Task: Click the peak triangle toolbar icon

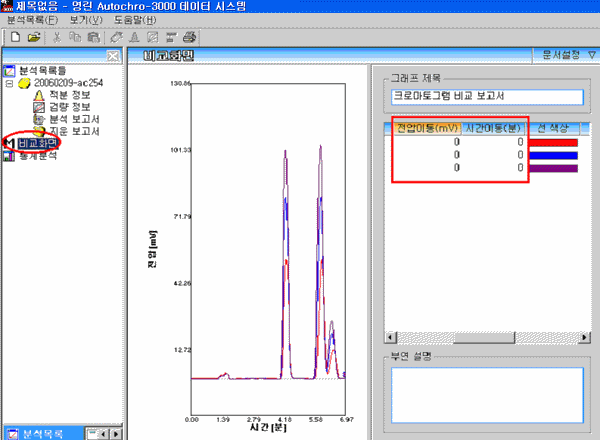Action: [134, 37]
